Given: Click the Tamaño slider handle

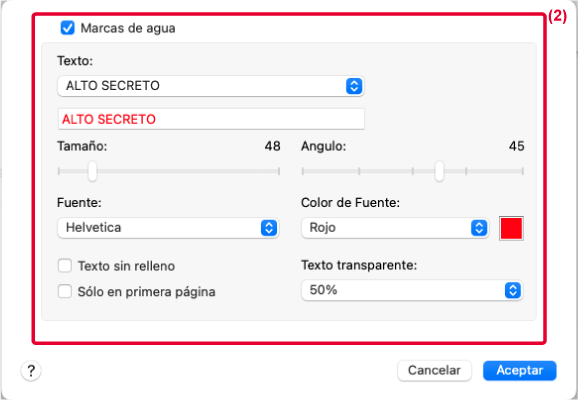Looking at the screenshot, I should [93, 171].
